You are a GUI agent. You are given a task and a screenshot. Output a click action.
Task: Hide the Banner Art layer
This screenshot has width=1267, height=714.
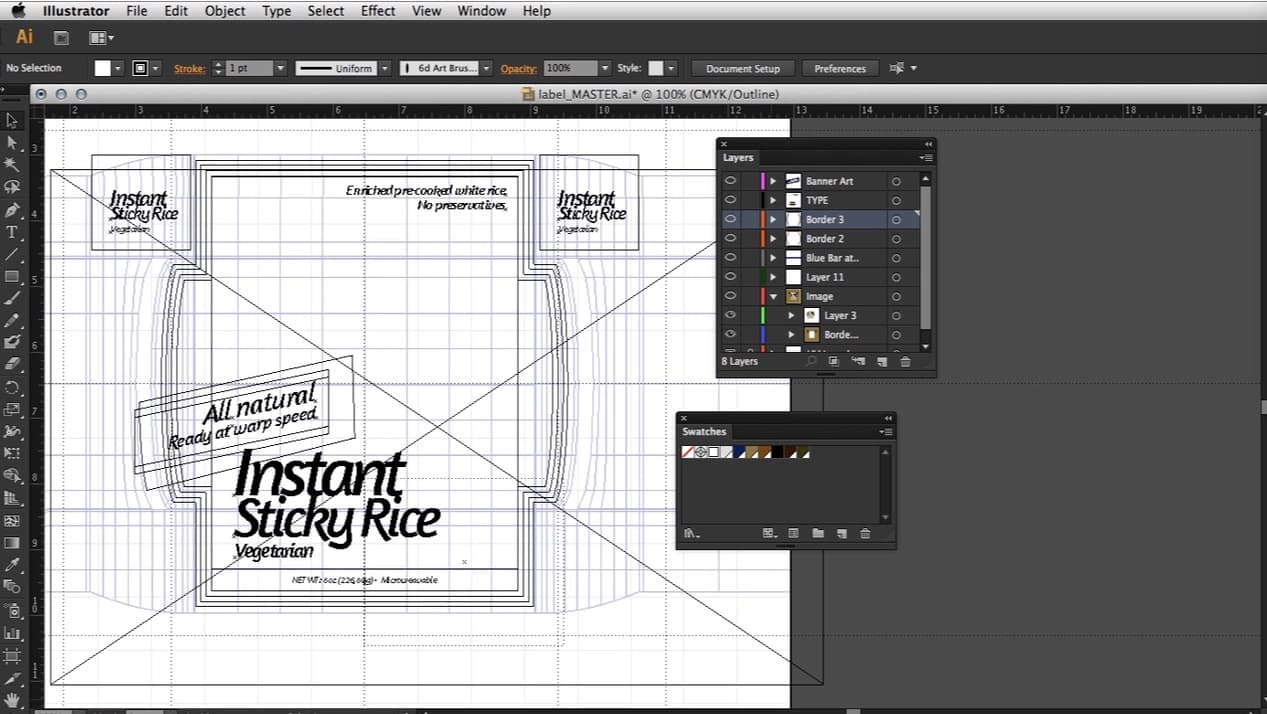(731, 181)
